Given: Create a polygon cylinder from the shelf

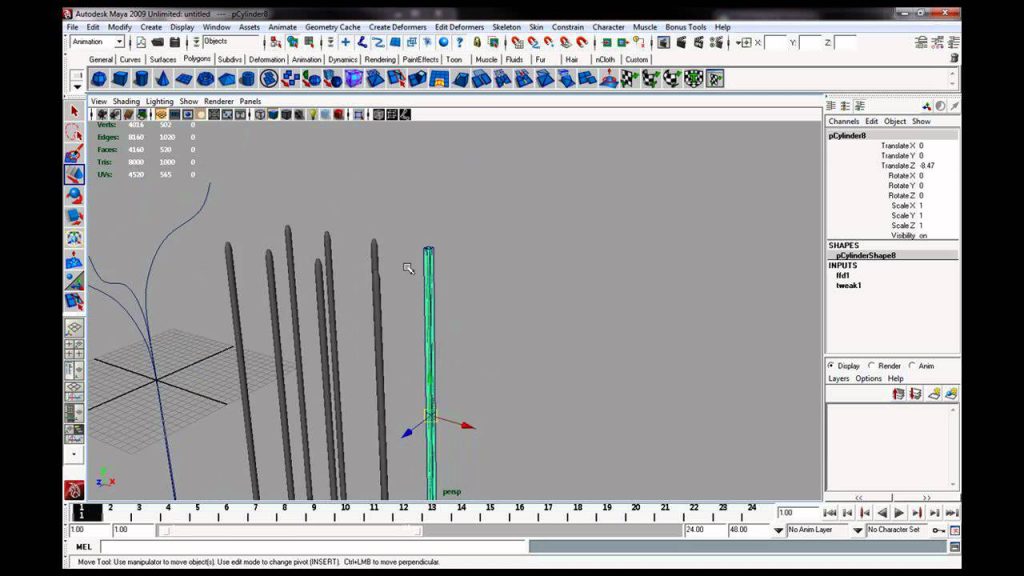Looking at the screenshot, I should pyautogui.click(x=141, y=79).
